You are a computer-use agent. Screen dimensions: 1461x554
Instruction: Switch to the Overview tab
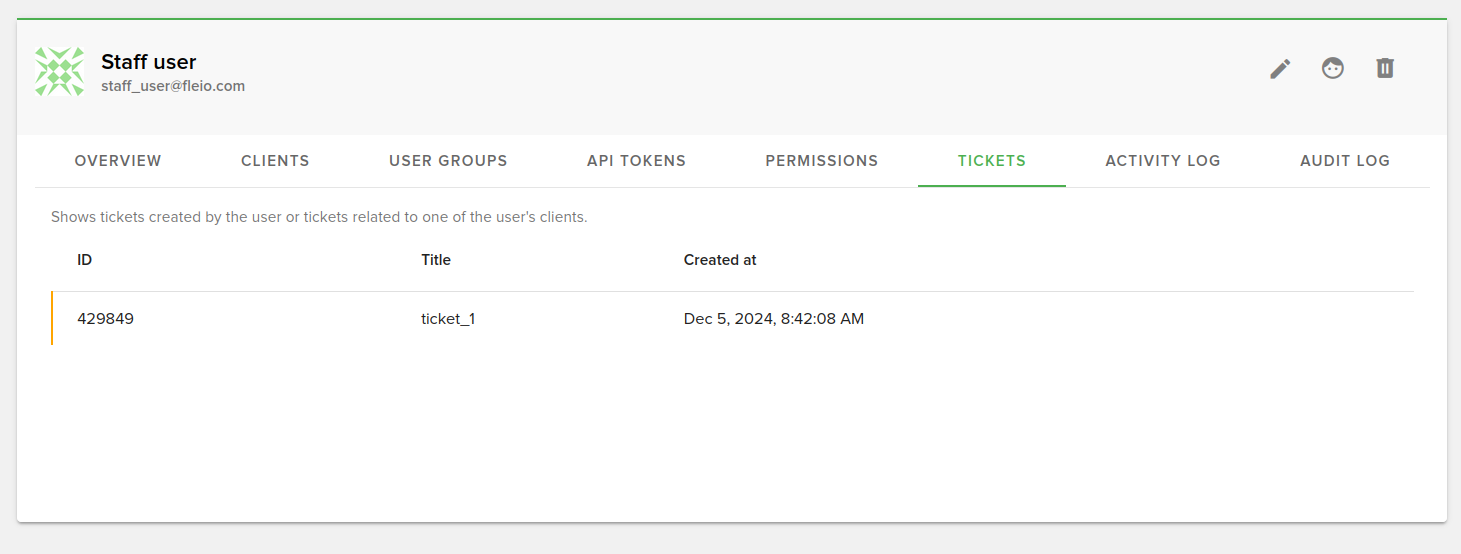[118, 161]
